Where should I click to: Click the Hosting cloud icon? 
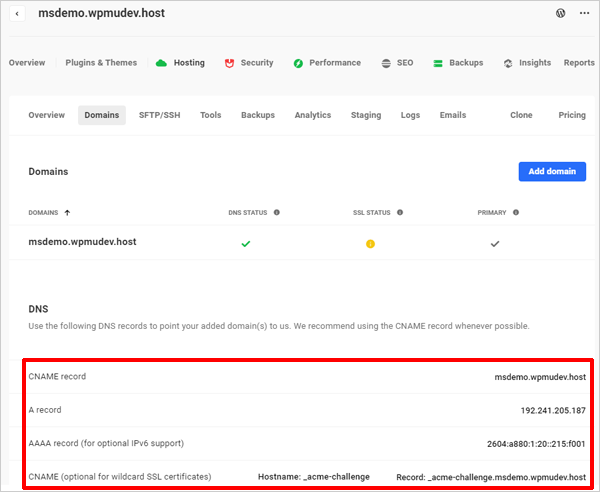pos(161,63)
